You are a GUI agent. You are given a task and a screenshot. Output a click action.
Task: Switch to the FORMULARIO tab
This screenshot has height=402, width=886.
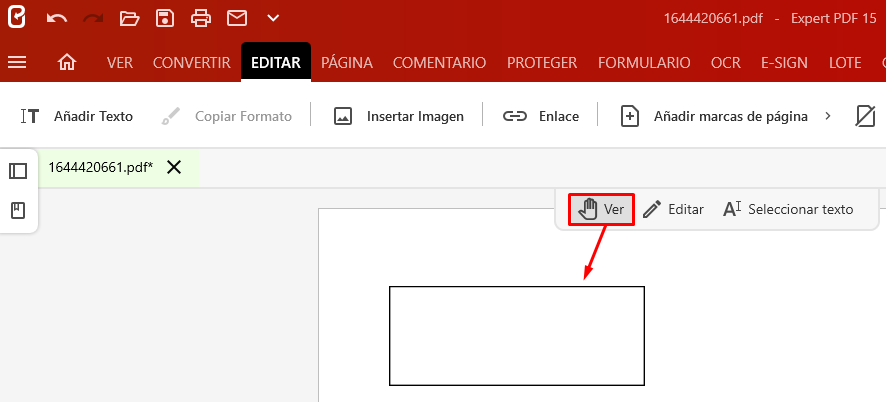(644, 63)
